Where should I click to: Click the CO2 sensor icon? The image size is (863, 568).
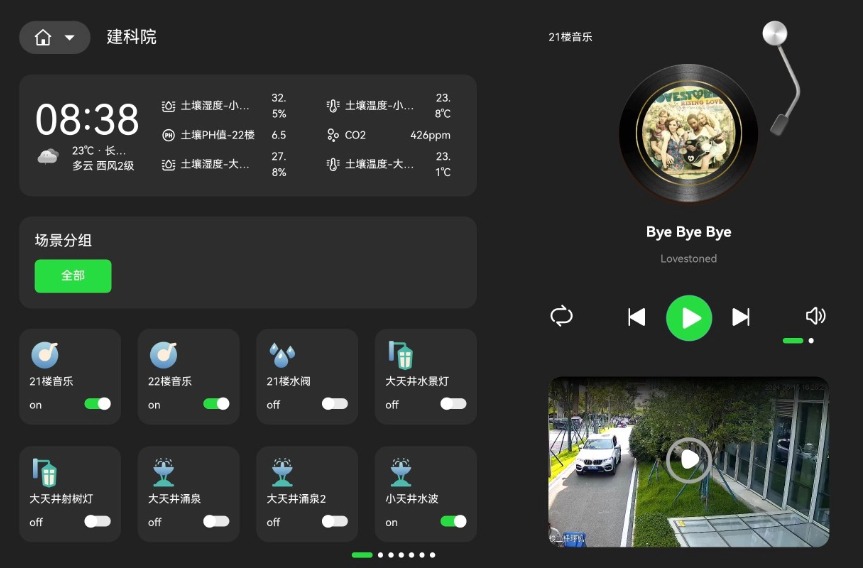click(333, 135)
